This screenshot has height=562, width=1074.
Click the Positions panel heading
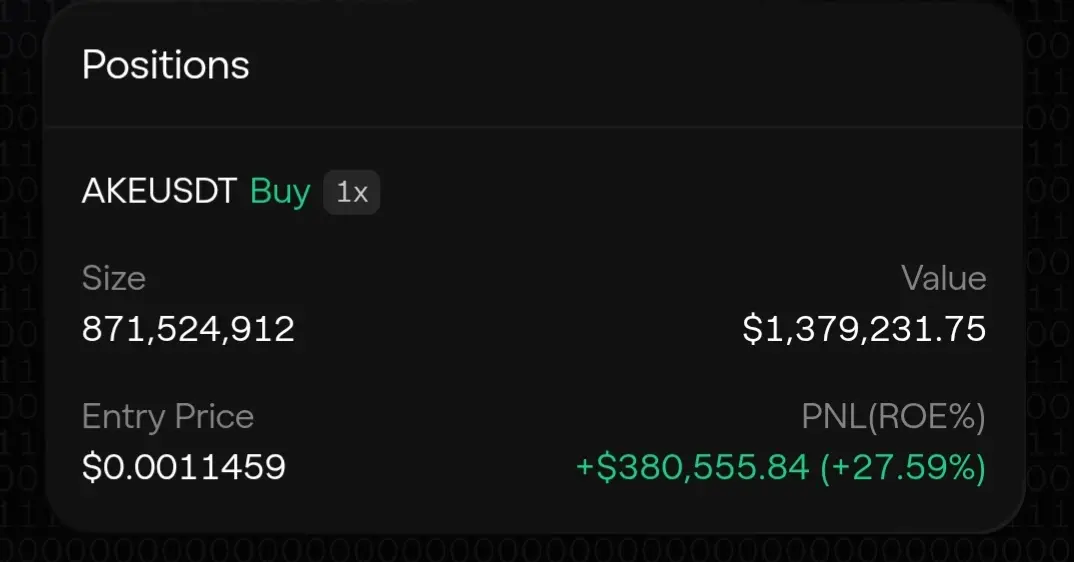(166, 65)
